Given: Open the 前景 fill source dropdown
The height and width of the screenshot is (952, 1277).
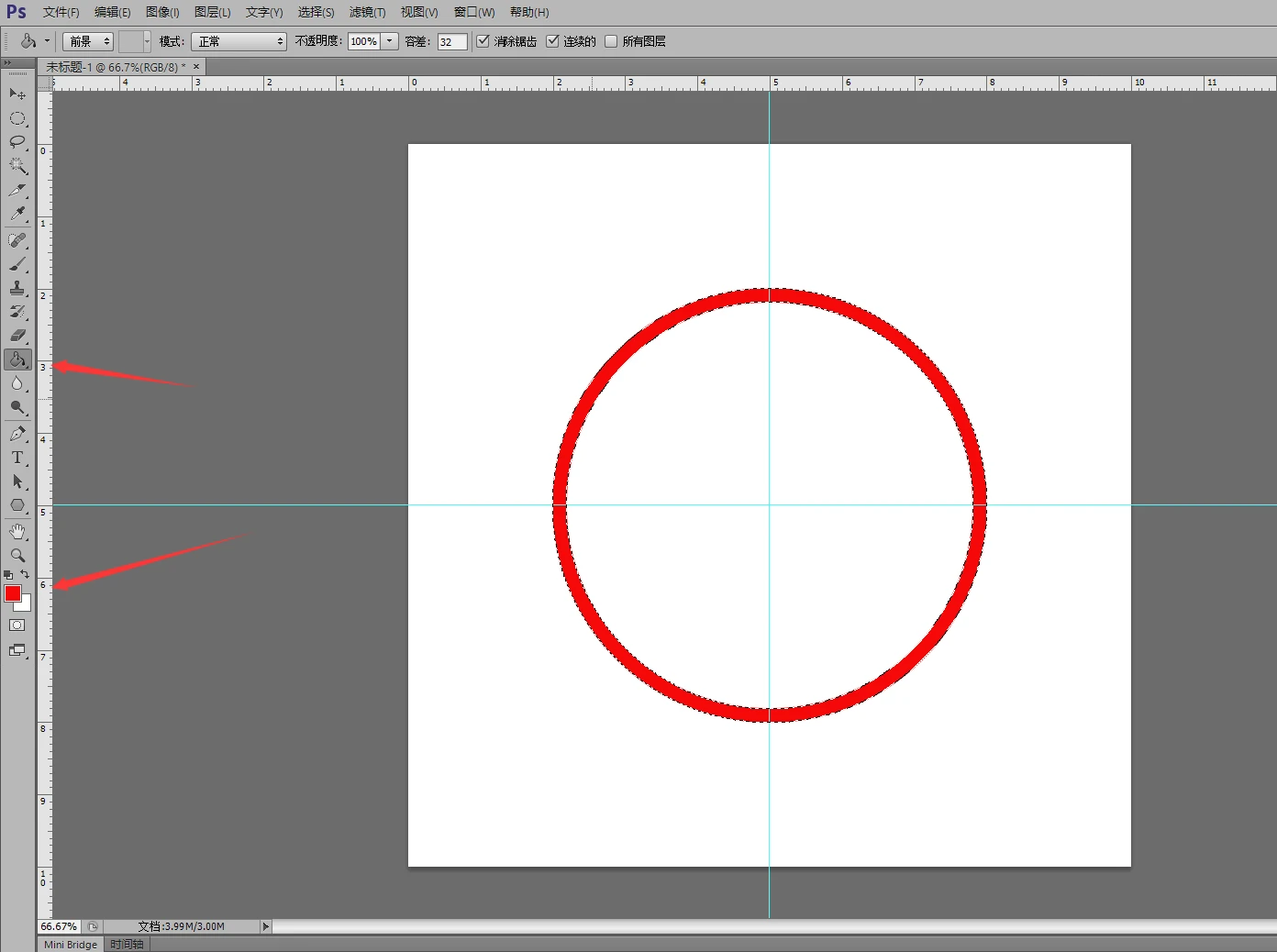Looking at the screenshot, I should click(87, 41).
